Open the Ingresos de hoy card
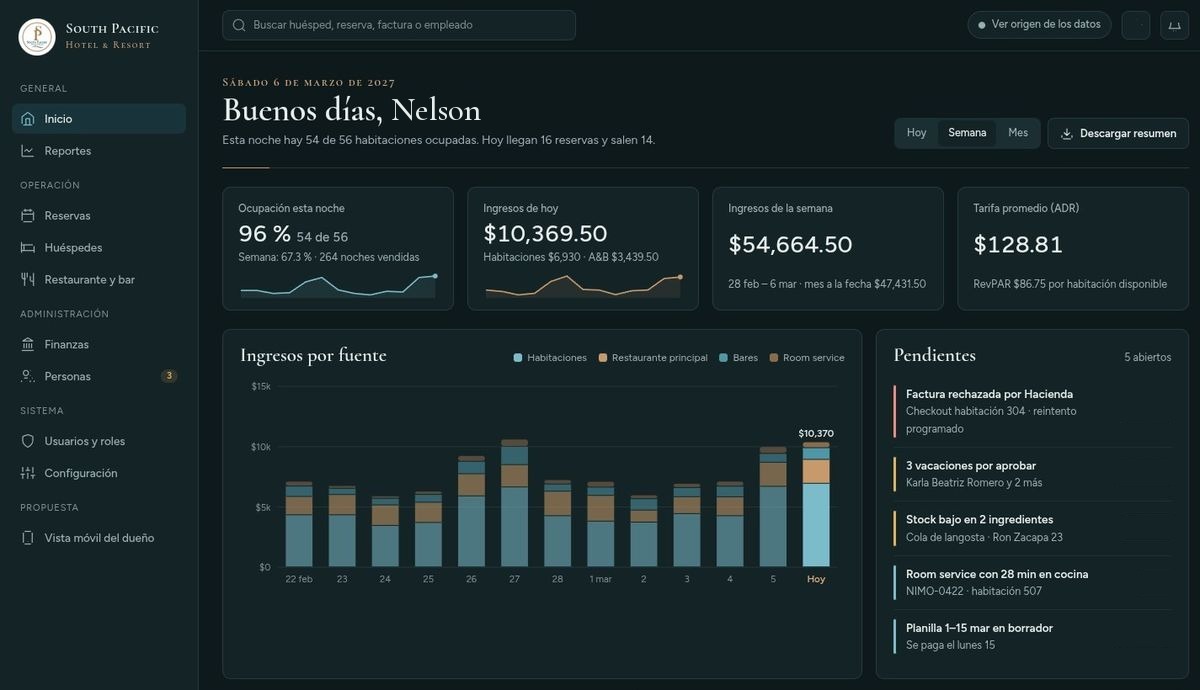This screenshot has width=1200, height=690. 583,249
